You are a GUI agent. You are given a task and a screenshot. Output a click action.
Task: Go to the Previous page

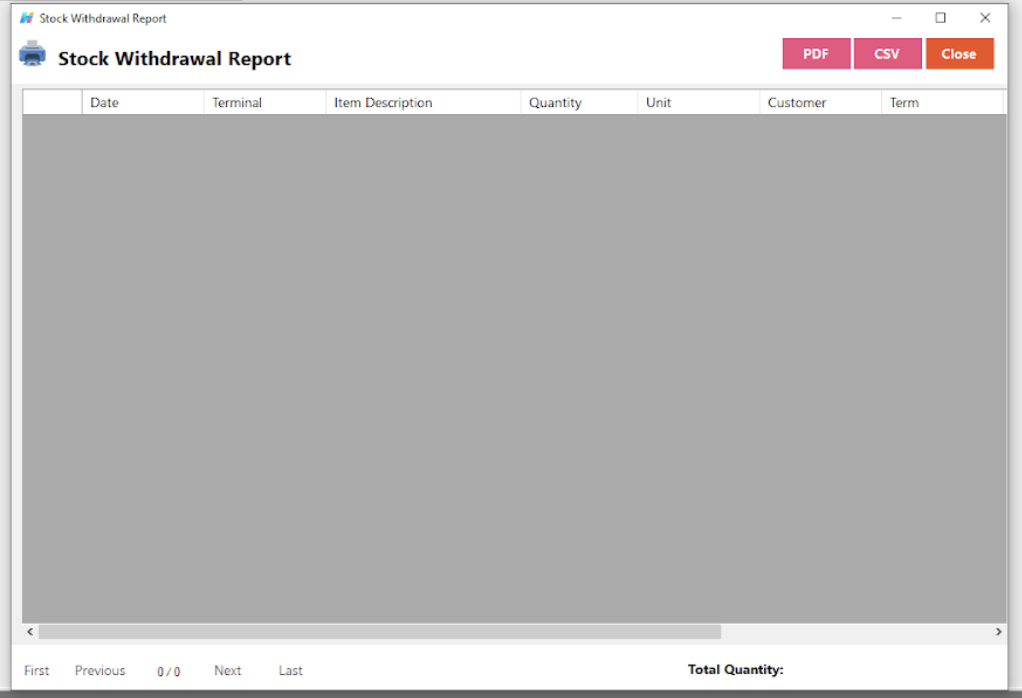100,671
